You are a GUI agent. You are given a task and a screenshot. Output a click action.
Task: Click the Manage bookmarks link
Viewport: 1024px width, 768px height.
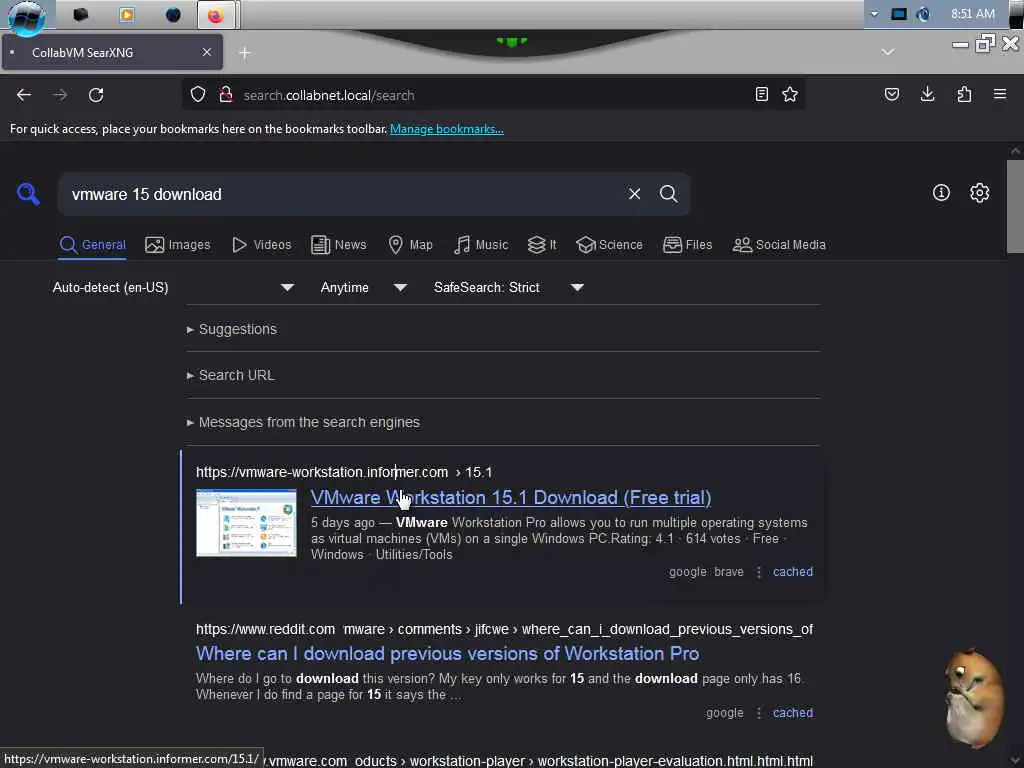point(447,129)
